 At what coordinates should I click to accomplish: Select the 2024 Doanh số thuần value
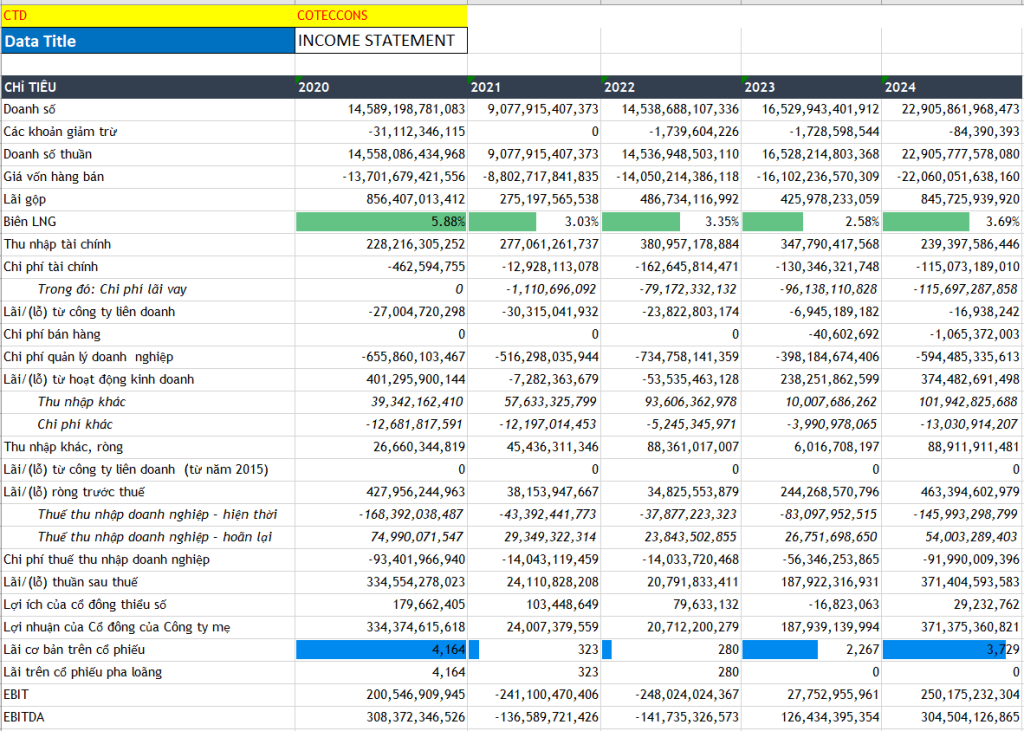pos(951,154)
